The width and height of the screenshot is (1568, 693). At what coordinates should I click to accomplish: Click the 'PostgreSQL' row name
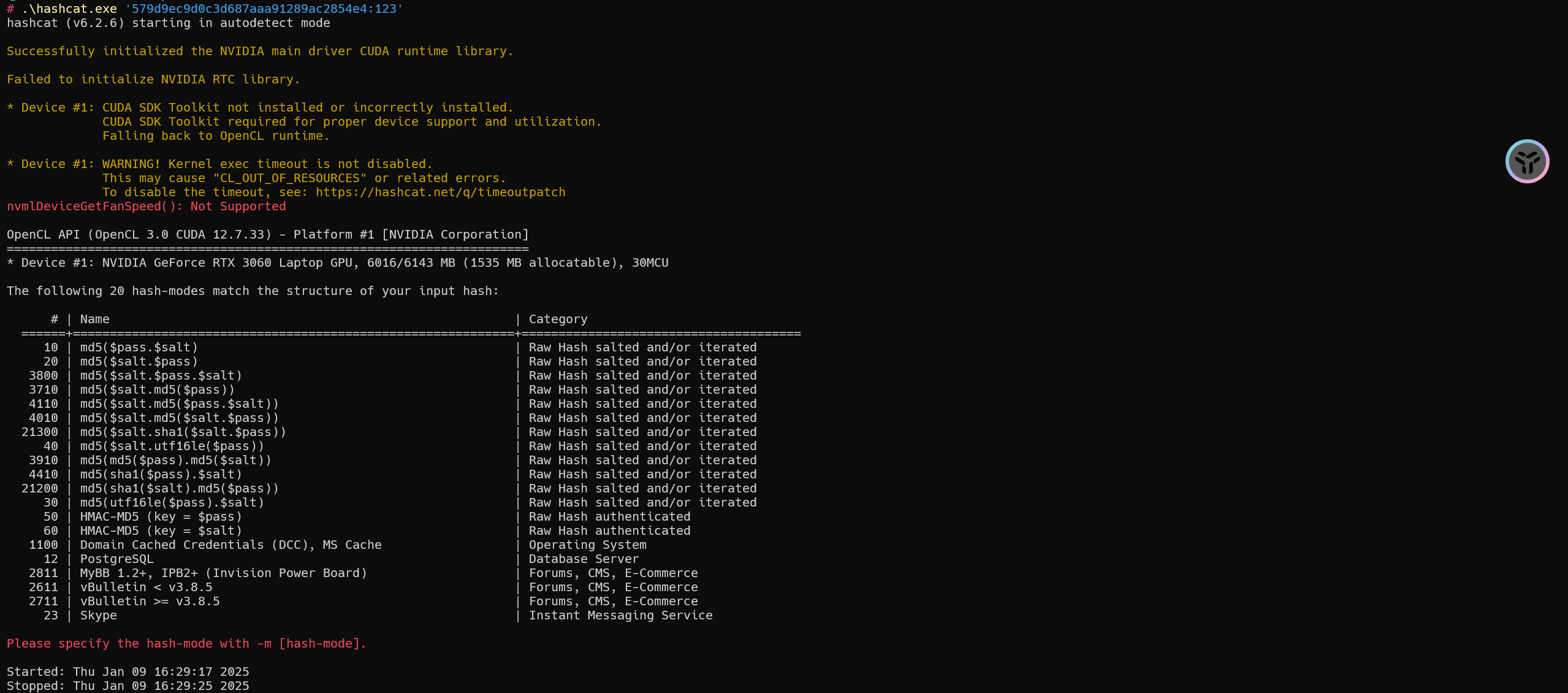117,559
